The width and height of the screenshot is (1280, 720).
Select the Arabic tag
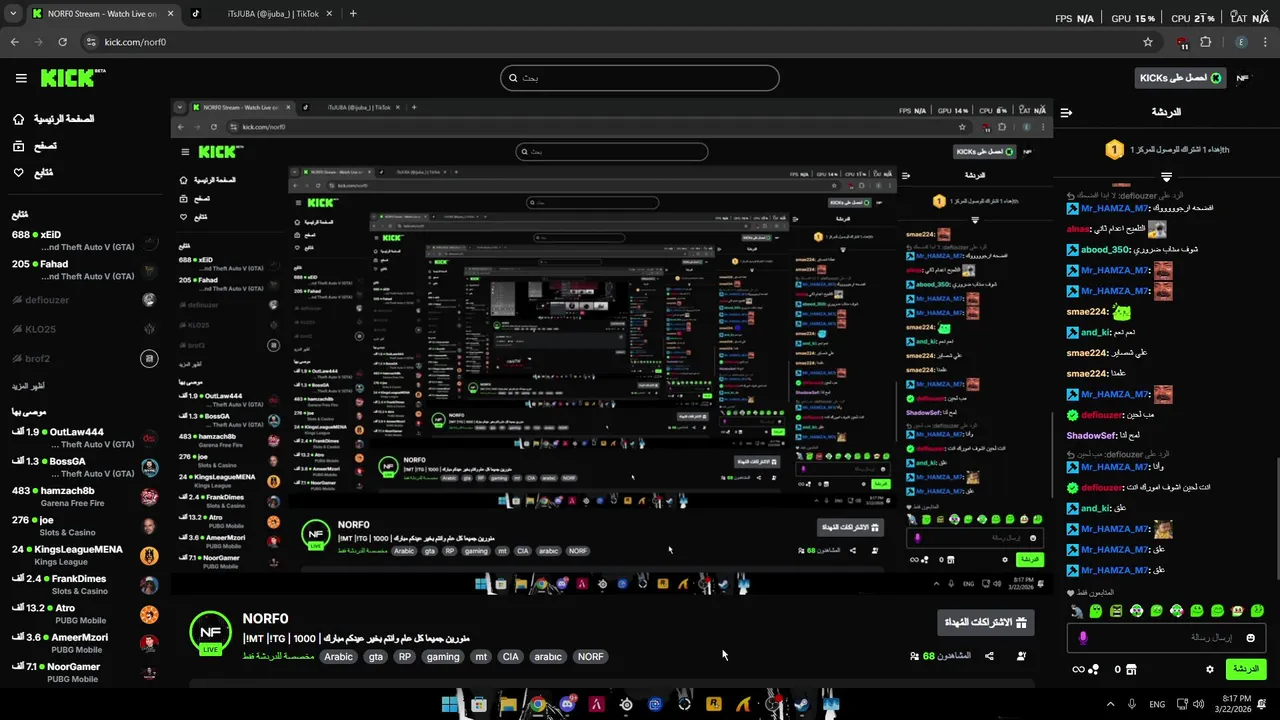pos(338,657)
